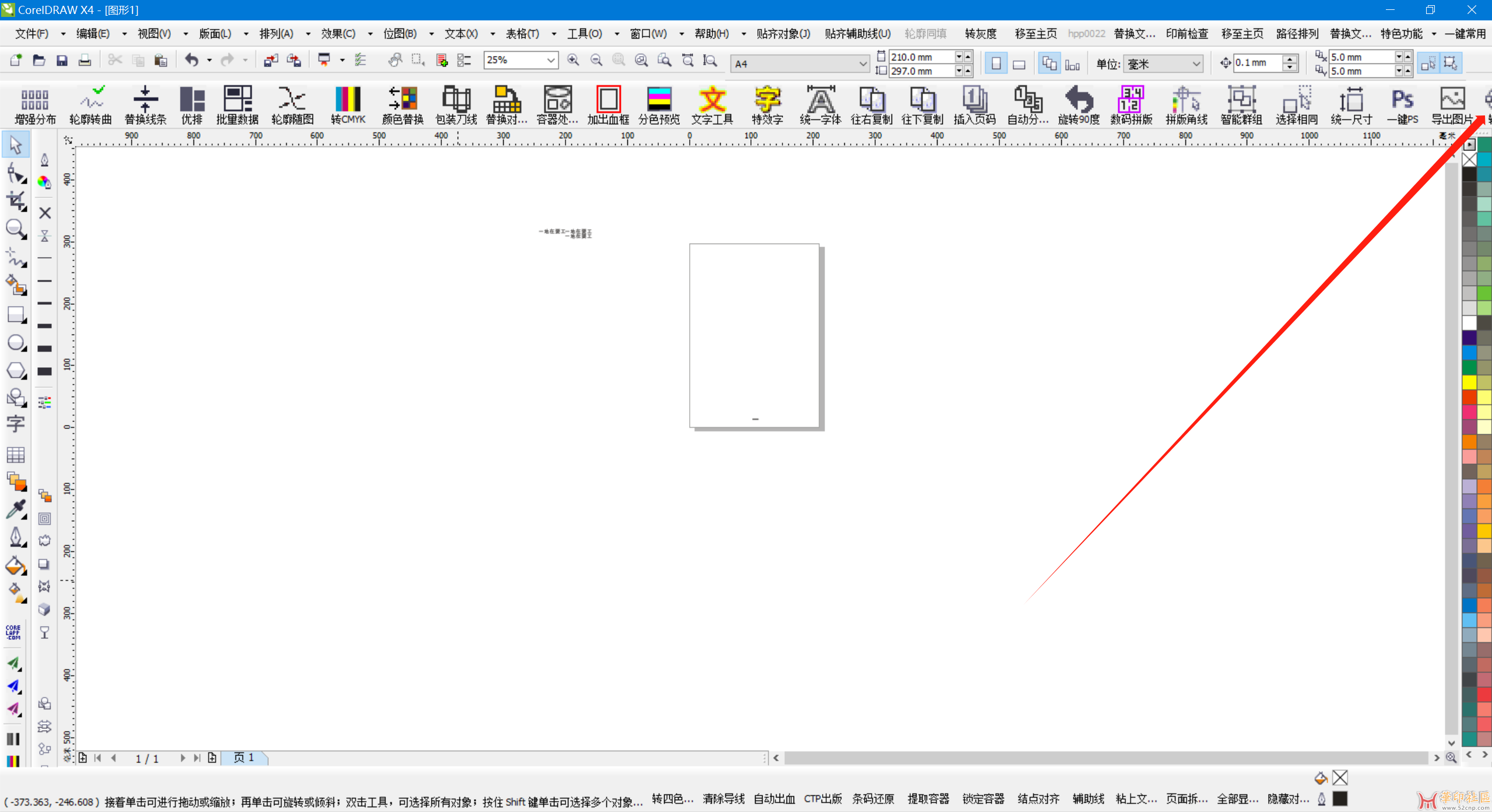Open the zoom level 25% dropdown
The image size is (1492, 812).
pyautogui.click(x=550, y=60)
